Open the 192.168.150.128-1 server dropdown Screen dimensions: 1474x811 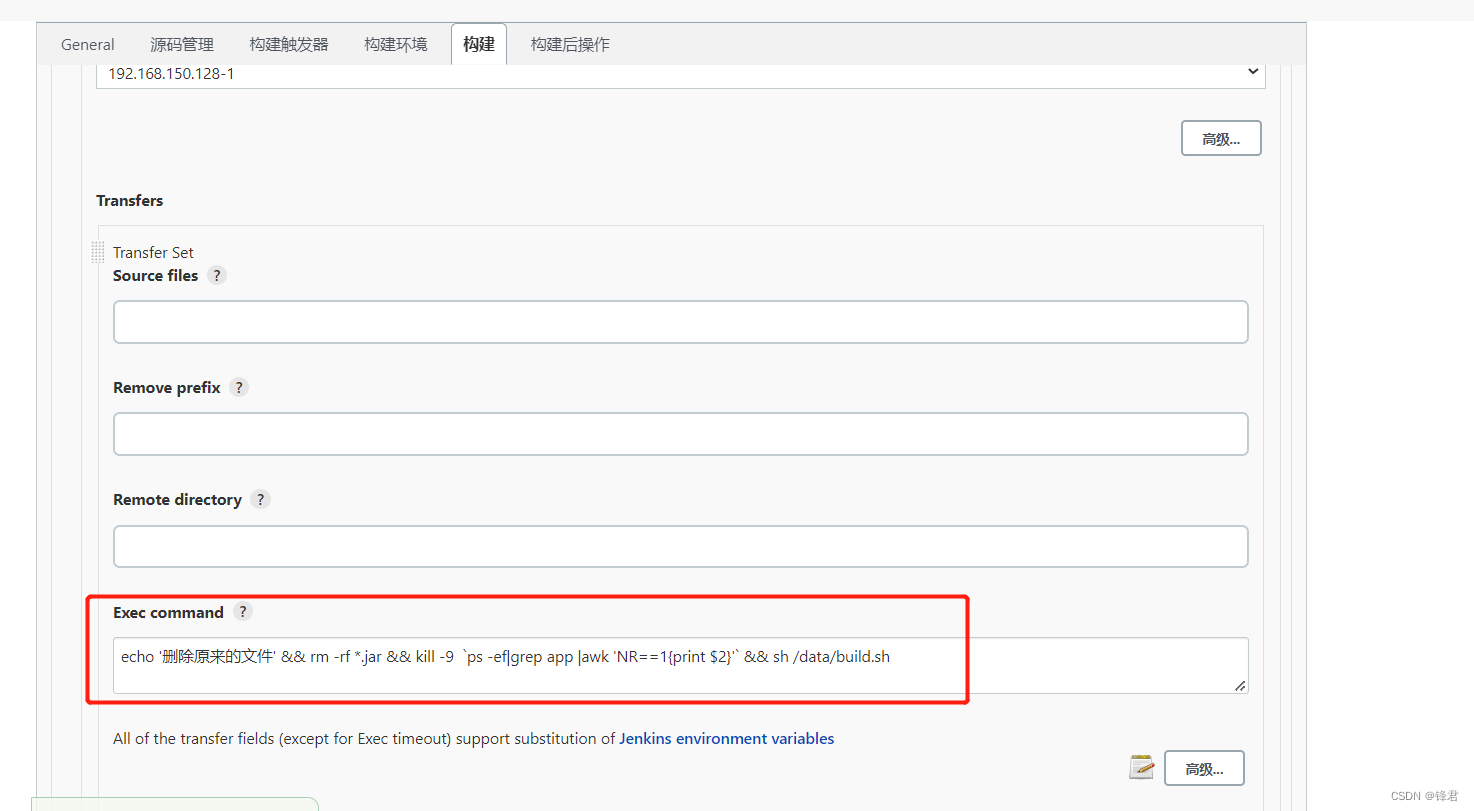pos(681,73)
